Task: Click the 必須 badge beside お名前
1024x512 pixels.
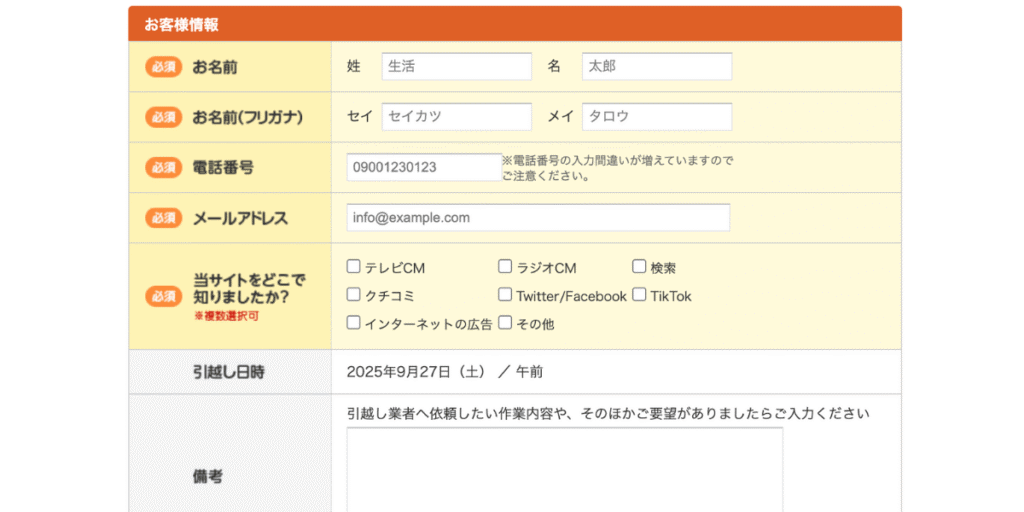Action: coord(163,67)
